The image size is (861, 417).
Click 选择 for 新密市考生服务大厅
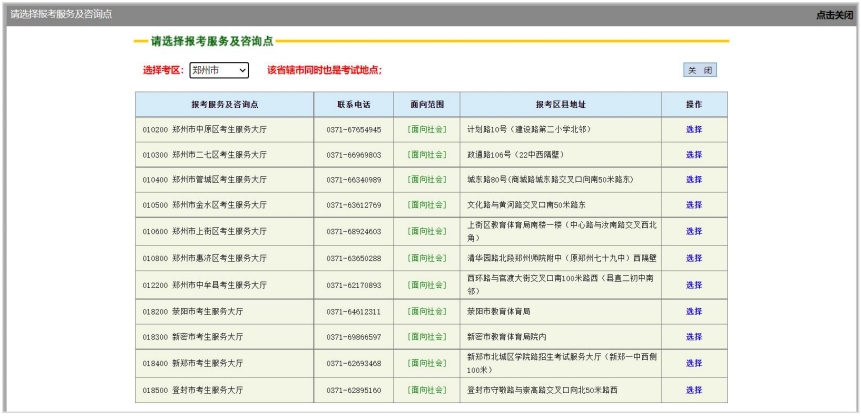point(693,337)
